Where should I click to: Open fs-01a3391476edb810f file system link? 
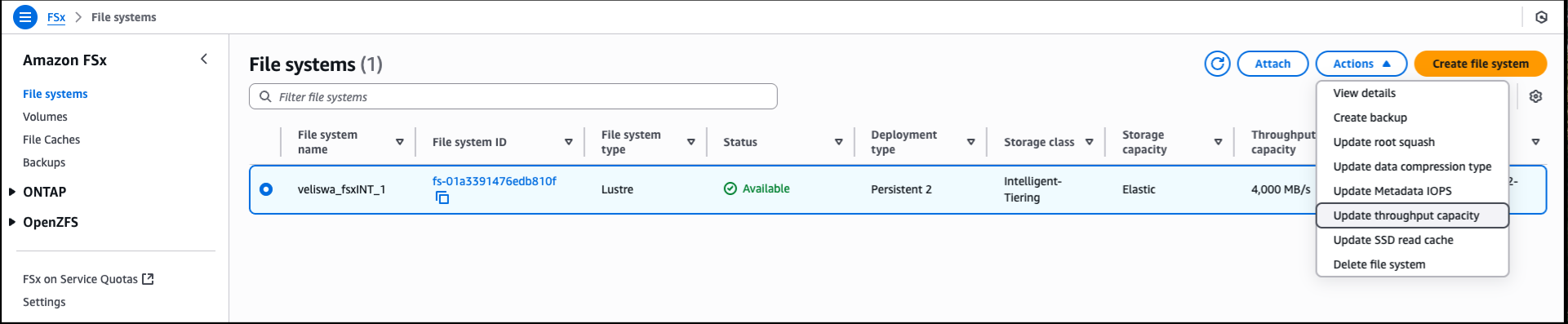coord(494,181)
